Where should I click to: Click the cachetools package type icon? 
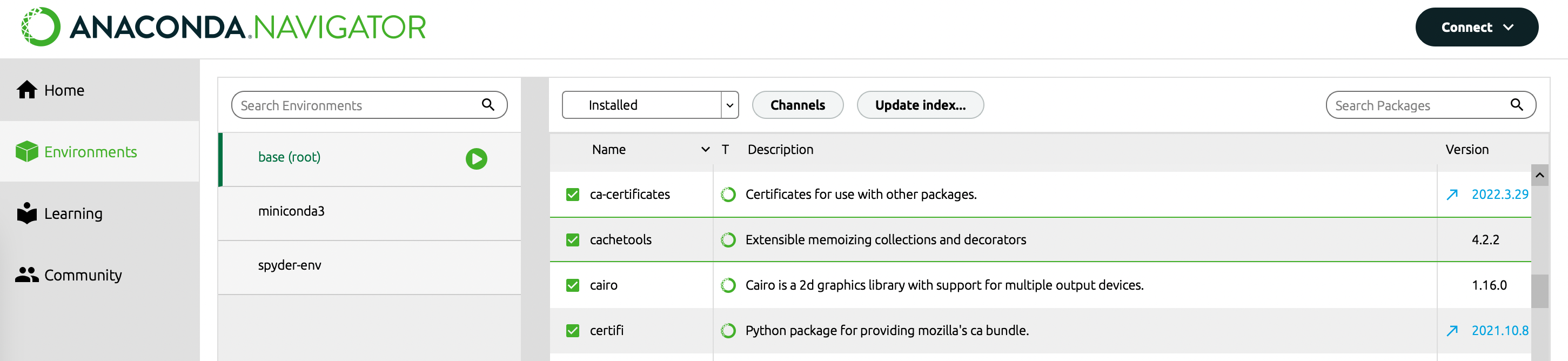click(728, 240)
